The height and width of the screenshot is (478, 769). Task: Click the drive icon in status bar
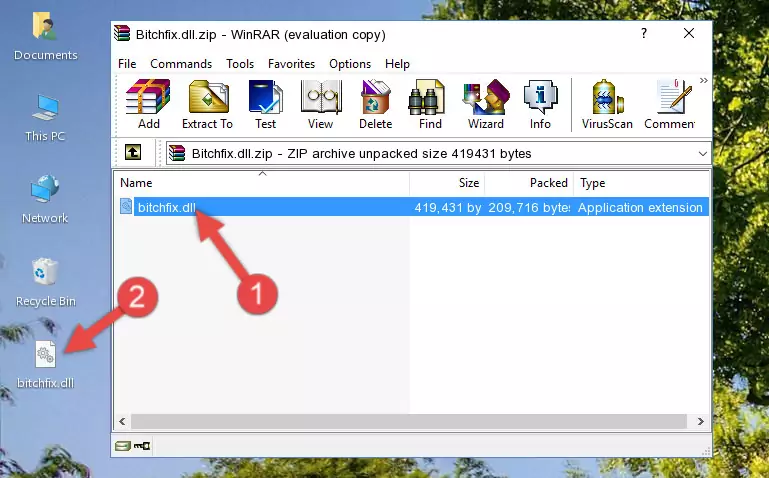(123, 446)
